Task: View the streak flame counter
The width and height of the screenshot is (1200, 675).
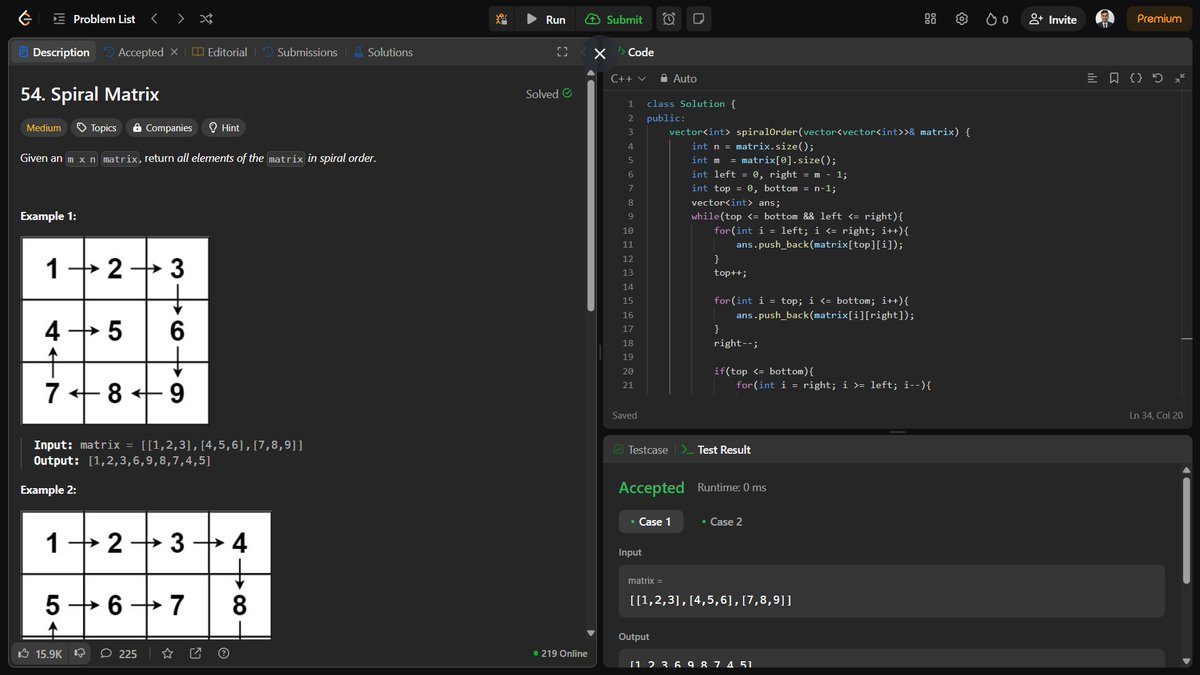Action: [x=997, y=19]
